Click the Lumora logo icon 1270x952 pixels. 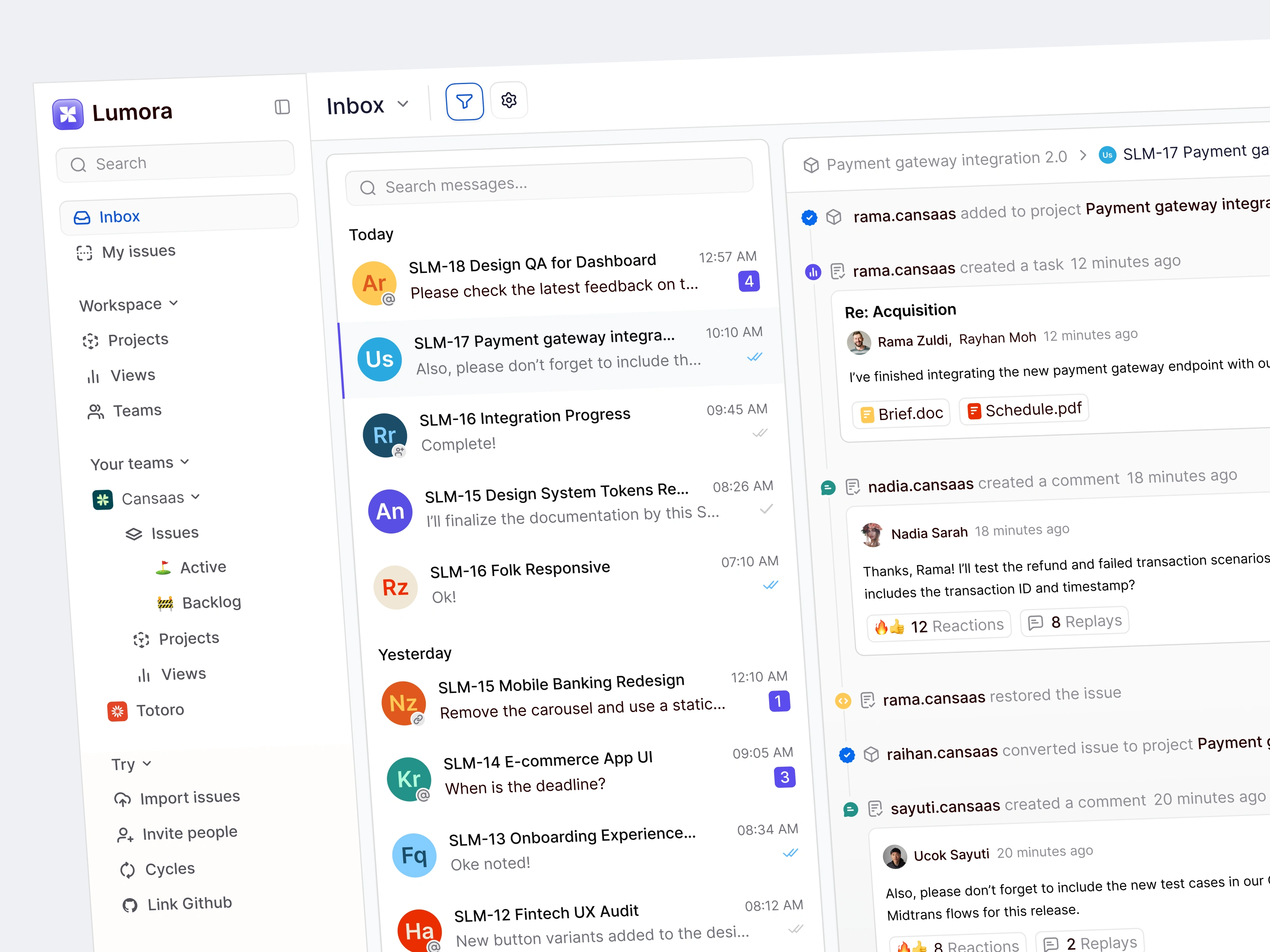(x=68, y=113)
